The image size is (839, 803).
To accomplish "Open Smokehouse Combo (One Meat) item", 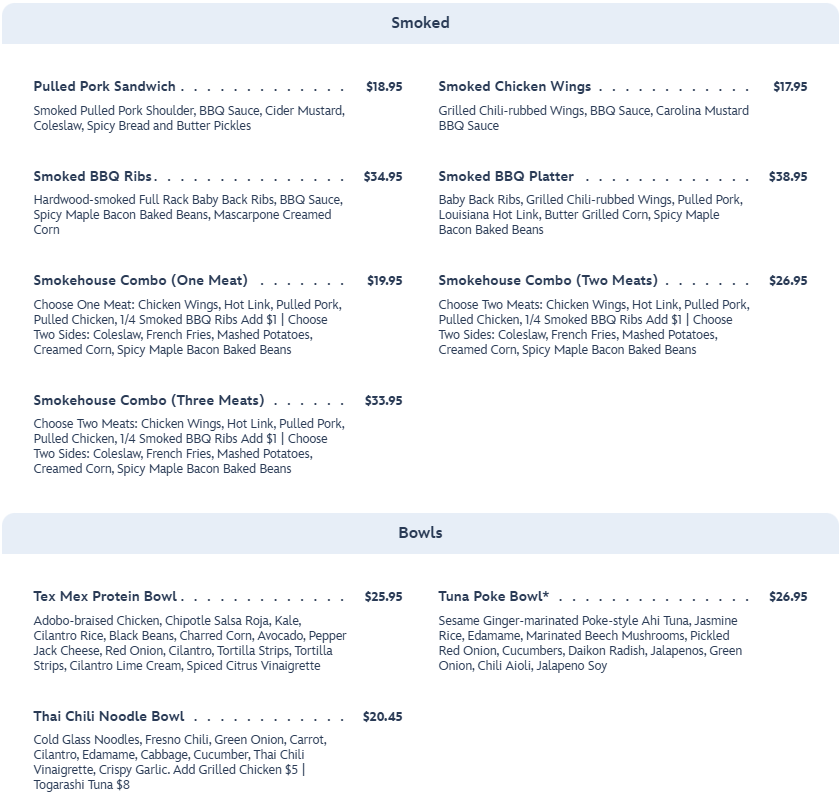I will 140,281.
